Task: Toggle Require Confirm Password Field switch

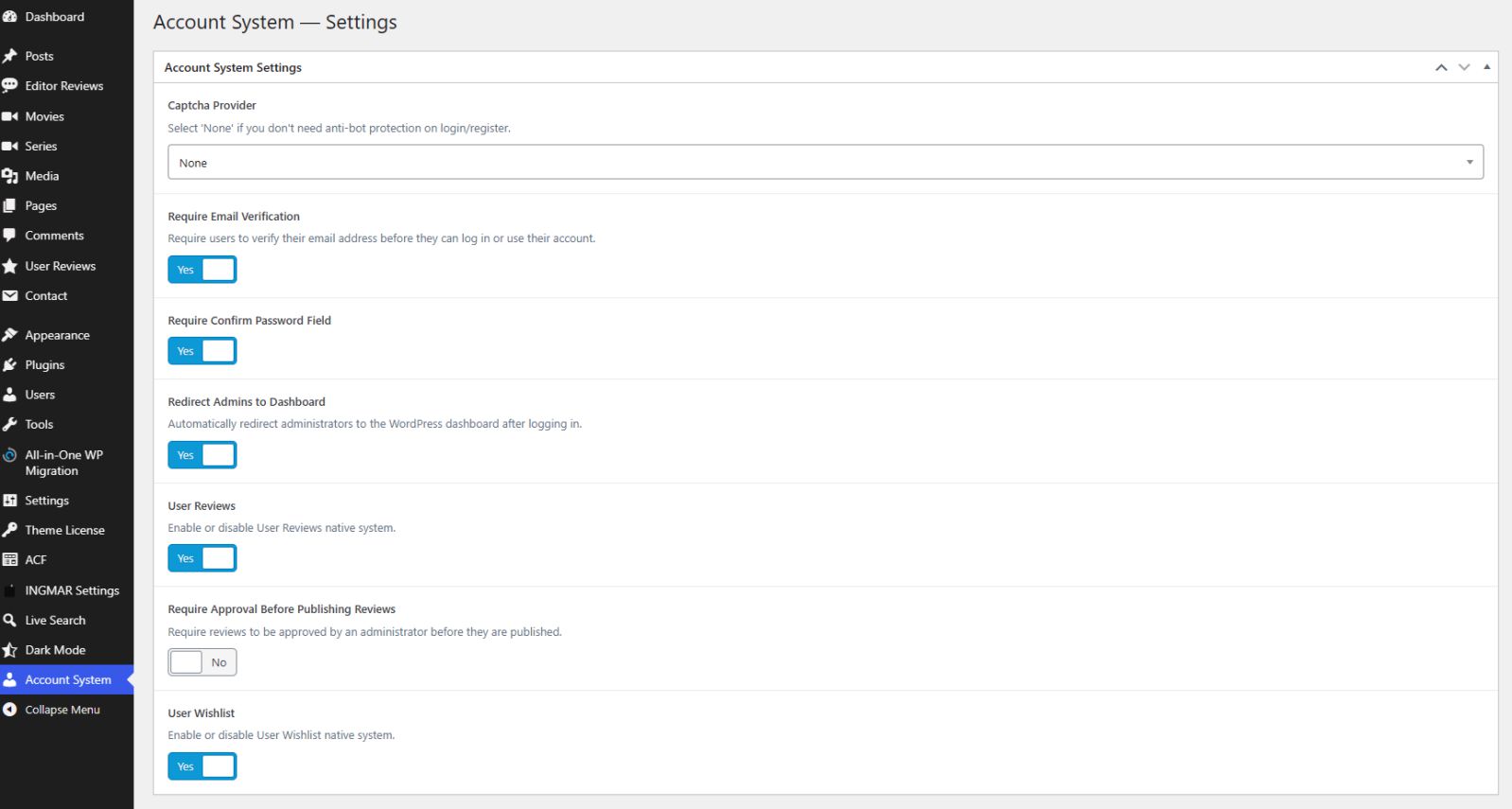Action: tap(202, 351)
